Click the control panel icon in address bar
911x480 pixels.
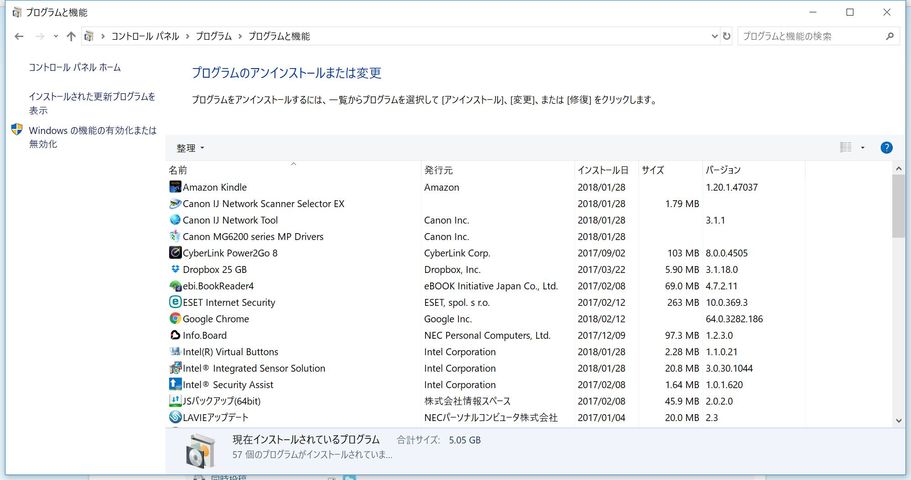pyautogui.click(x=88, y=36)
